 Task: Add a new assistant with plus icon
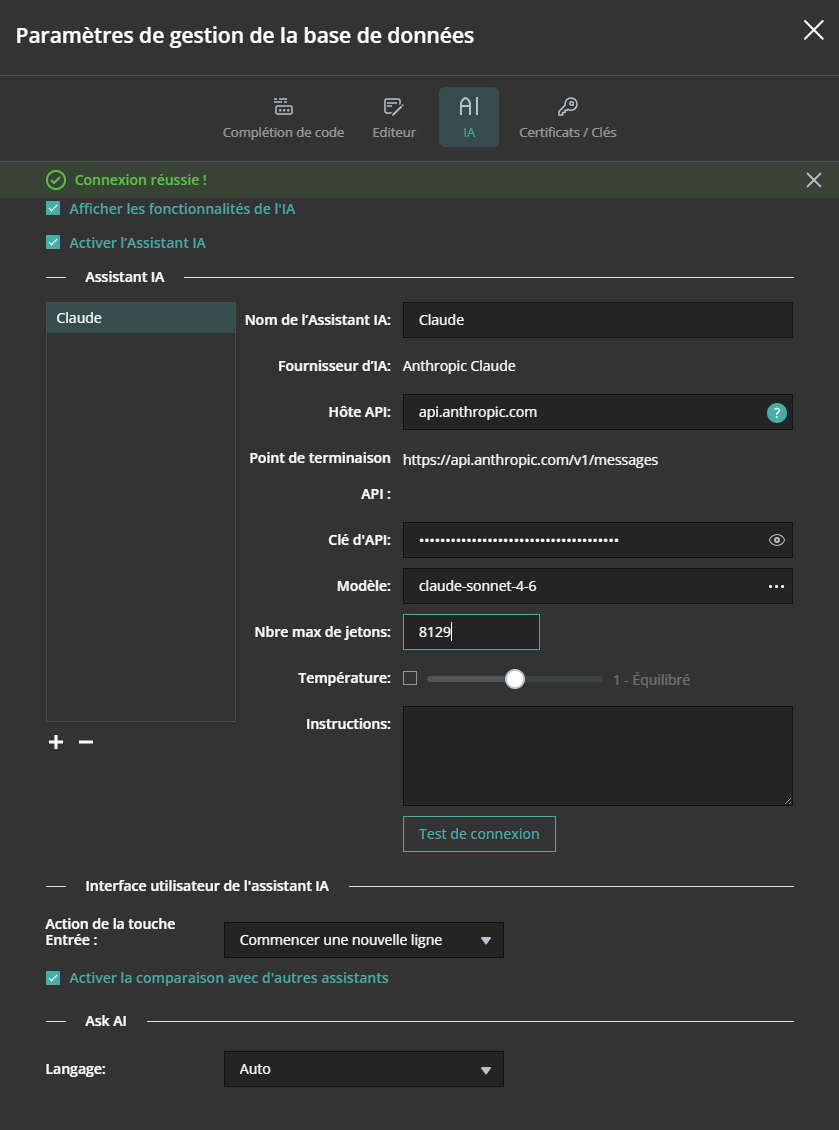coord(56,742)
